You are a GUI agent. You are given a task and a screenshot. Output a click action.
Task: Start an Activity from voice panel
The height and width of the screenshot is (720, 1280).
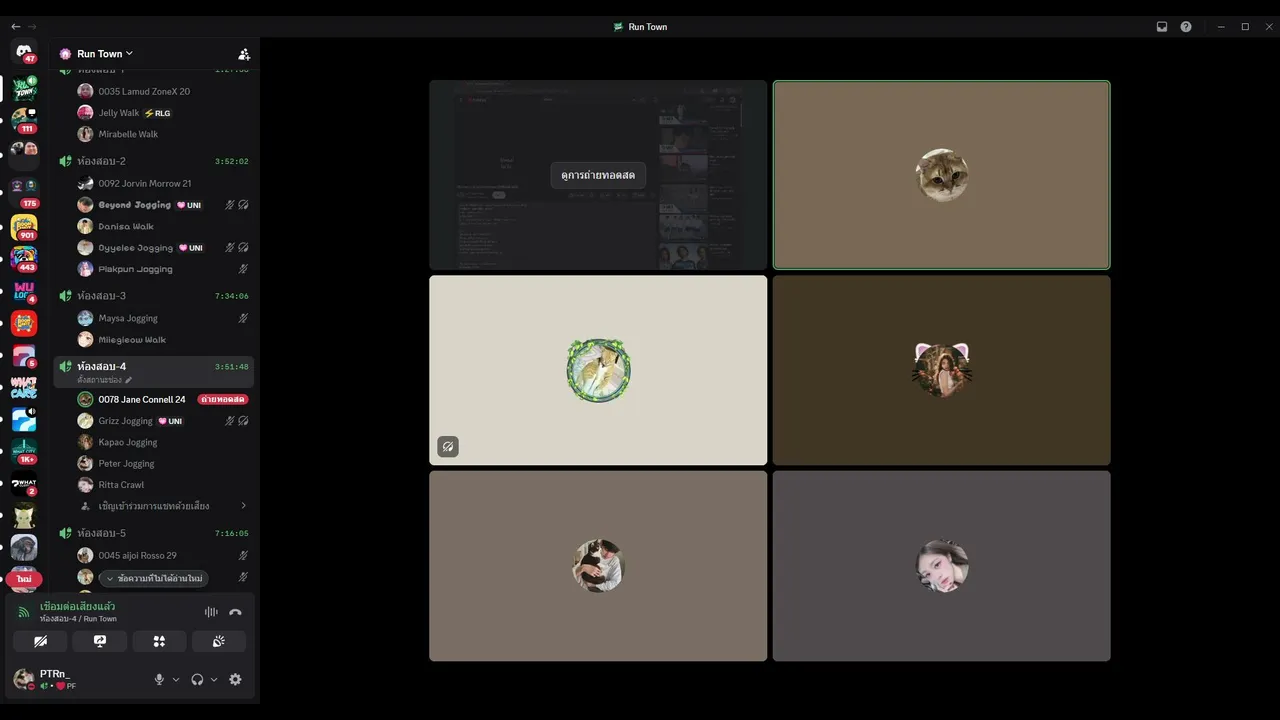[x=159, y=641]
